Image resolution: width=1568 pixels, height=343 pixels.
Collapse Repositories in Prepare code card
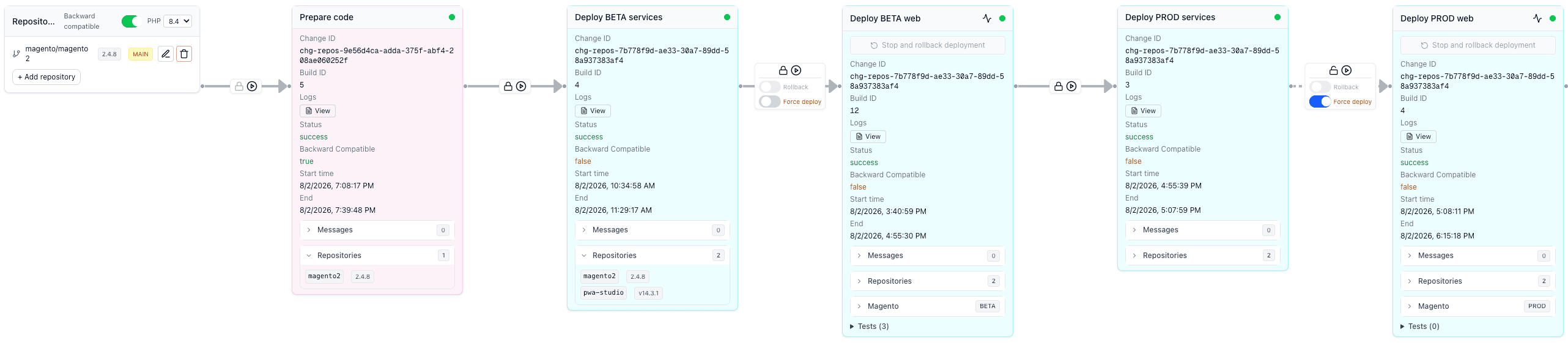coord(377,256)
